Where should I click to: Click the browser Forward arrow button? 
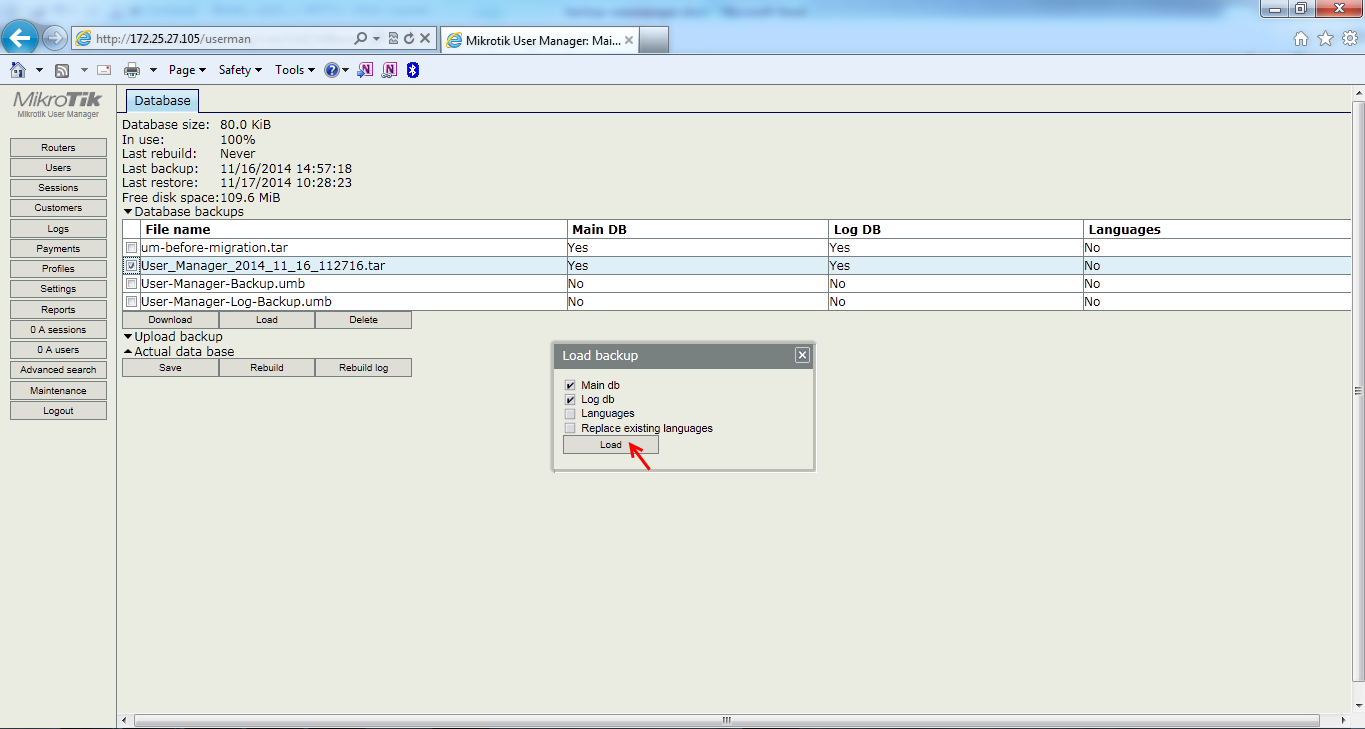tap(55, 38)
